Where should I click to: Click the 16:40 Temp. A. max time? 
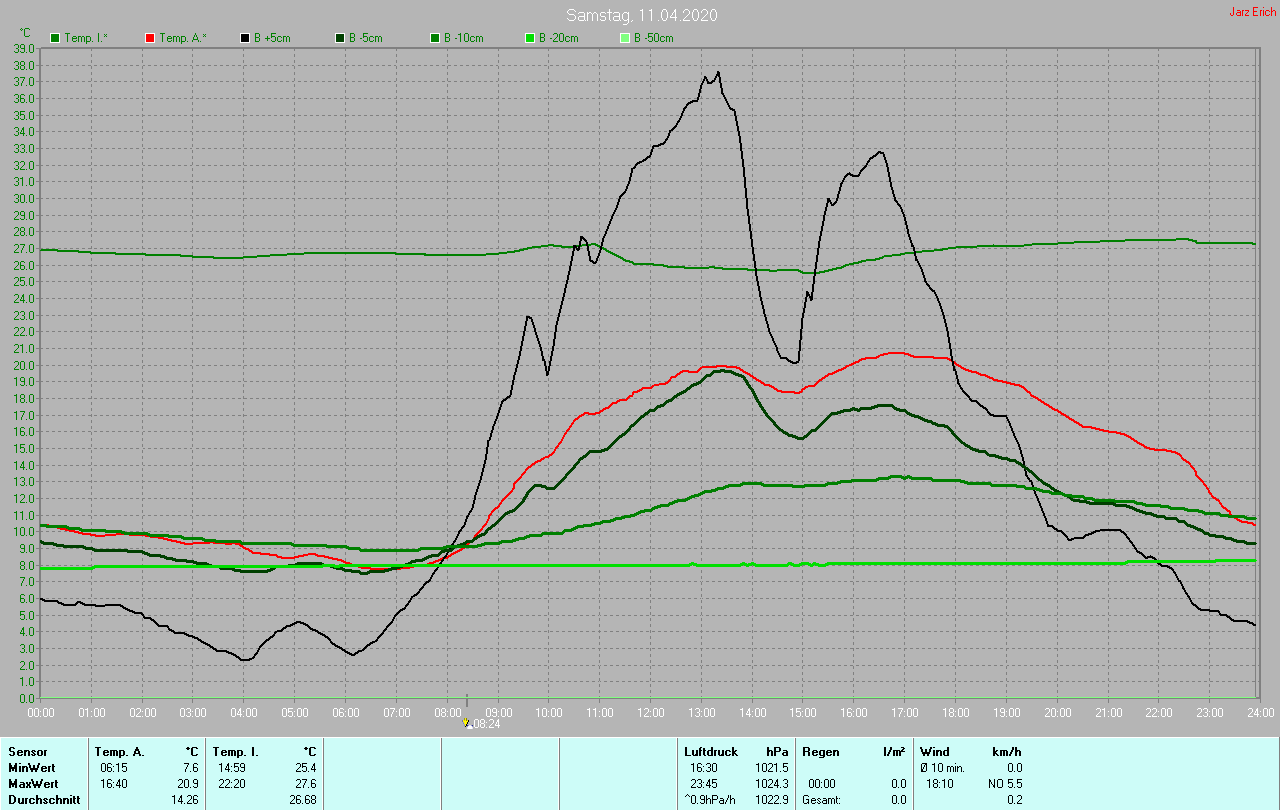113,784
